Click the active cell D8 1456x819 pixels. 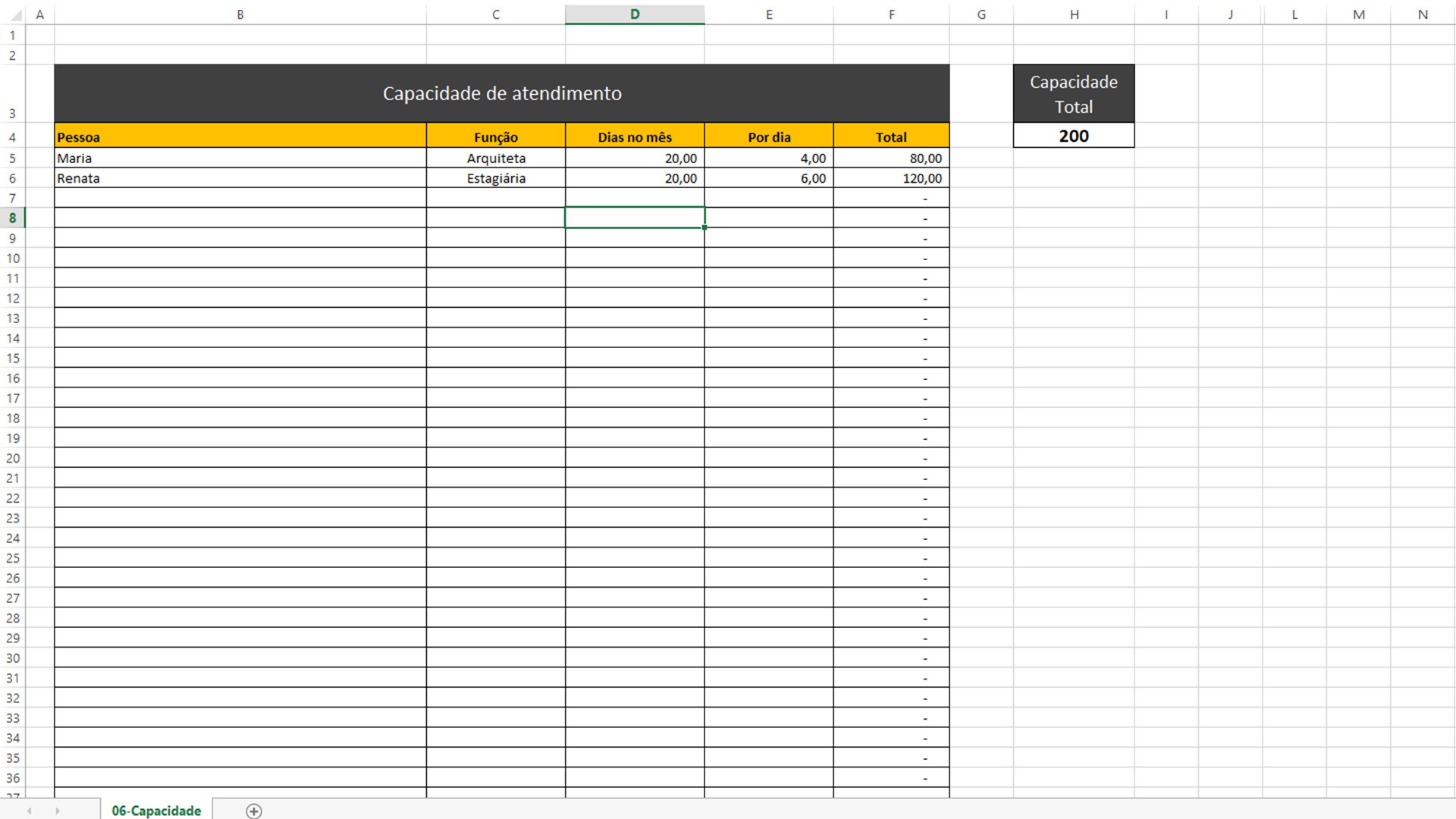click(x=635, y=218)
